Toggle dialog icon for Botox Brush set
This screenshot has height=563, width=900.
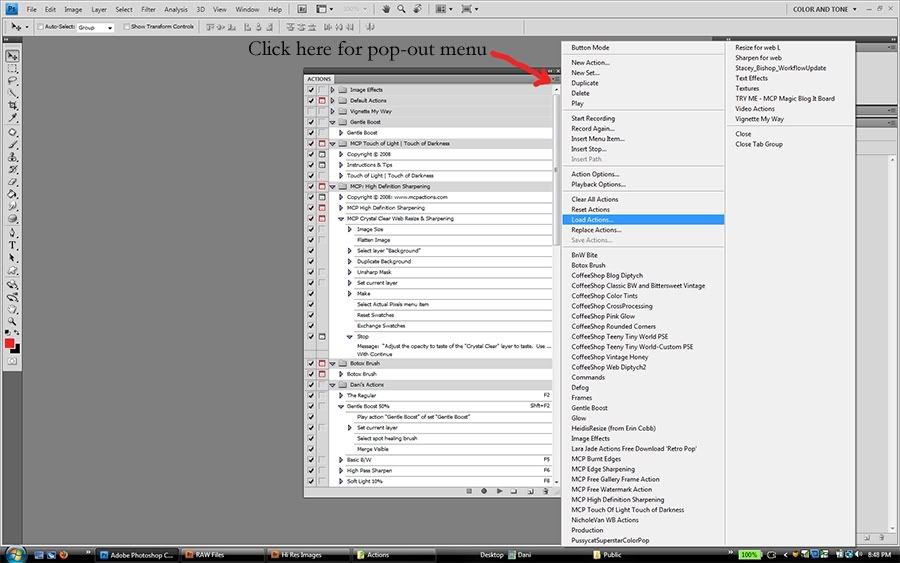point(322,363)
